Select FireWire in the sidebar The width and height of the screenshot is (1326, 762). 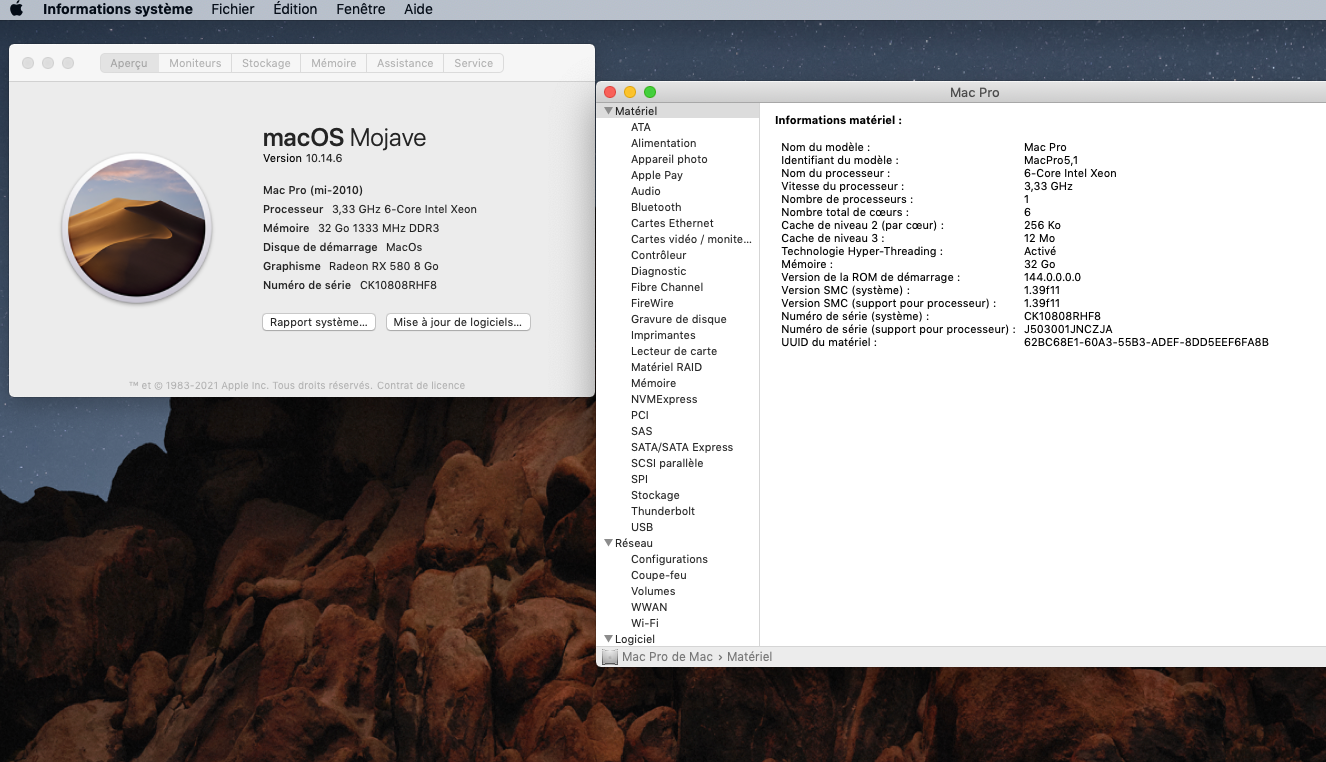(x=652, y=303)
